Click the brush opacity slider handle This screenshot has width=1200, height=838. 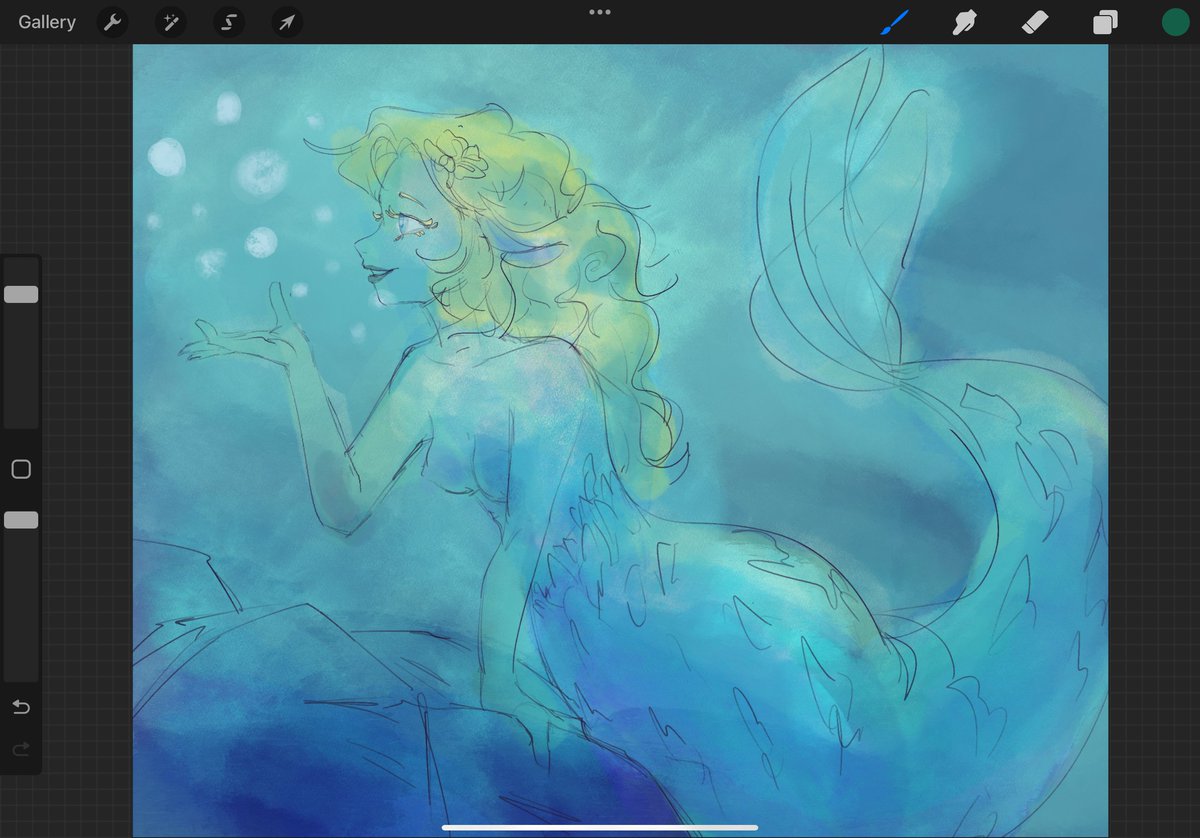(21, 520)
